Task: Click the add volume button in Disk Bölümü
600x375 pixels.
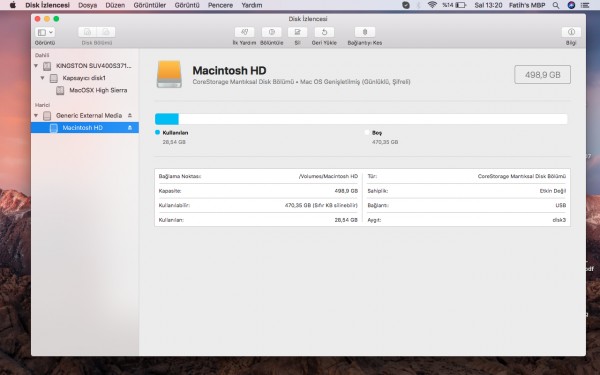Action: click(x=87, y=32)
